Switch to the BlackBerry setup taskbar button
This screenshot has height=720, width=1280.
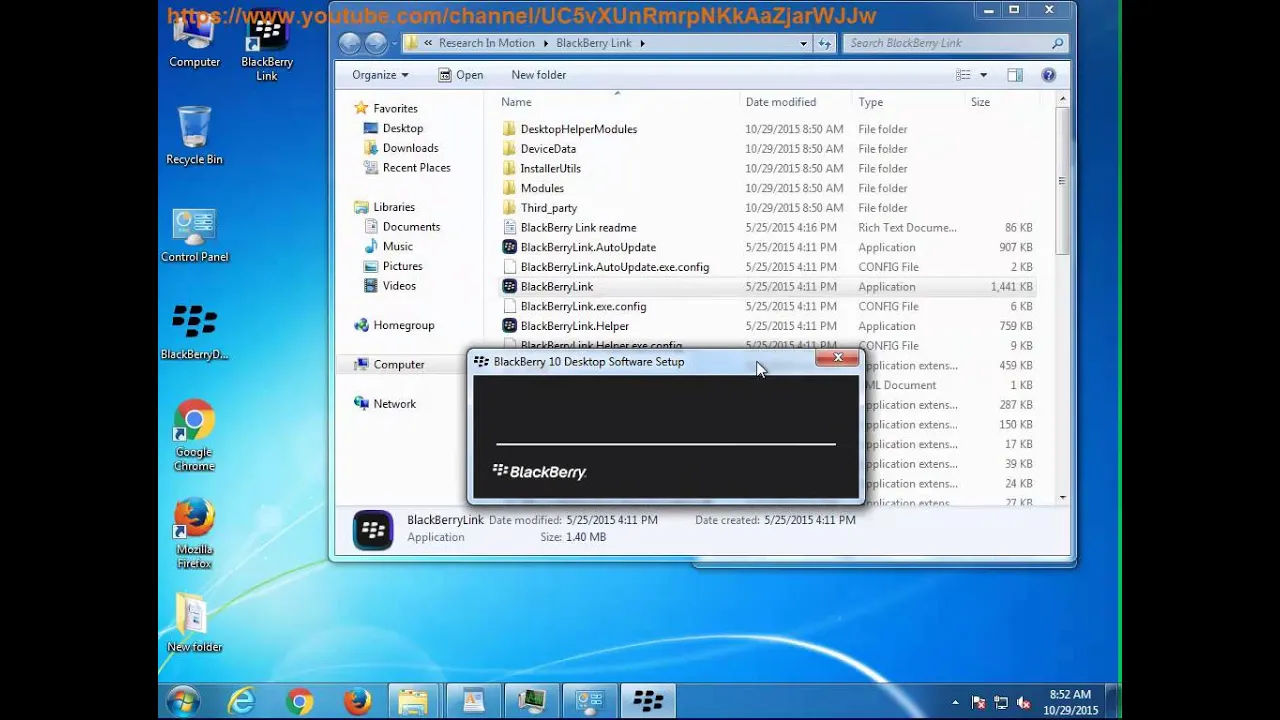point(648,702)
